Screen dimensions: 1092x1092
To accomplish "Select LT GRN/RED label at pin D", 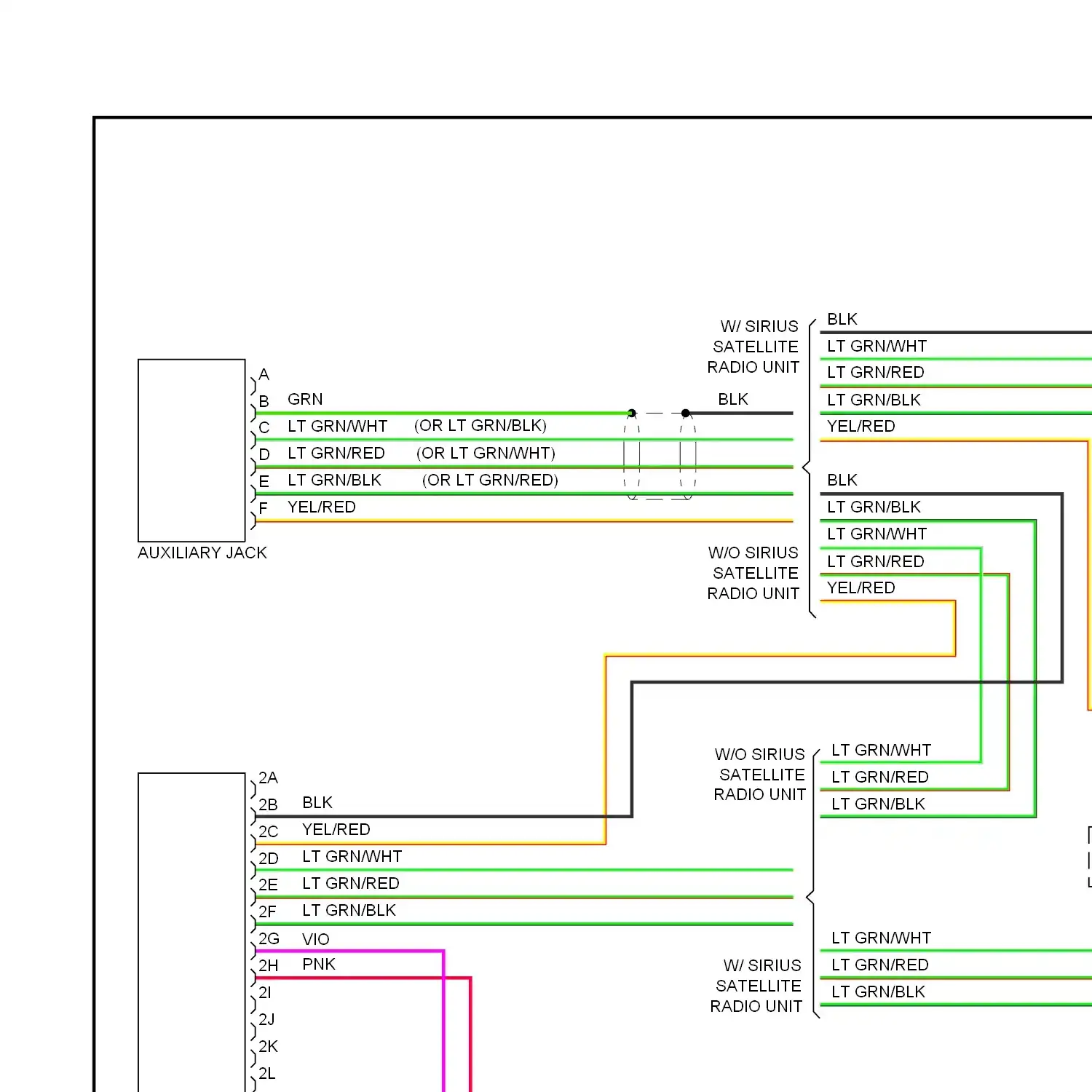I will click(336, 454).
